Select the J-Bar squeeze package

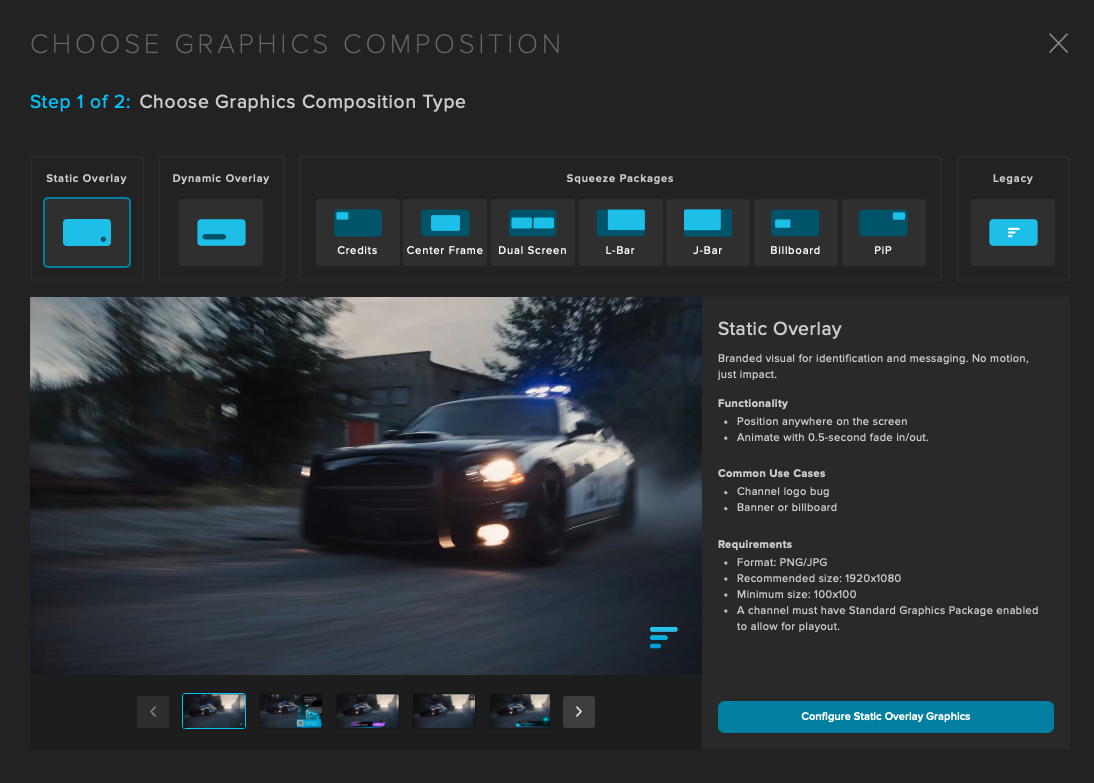click(x=707, y=232)
